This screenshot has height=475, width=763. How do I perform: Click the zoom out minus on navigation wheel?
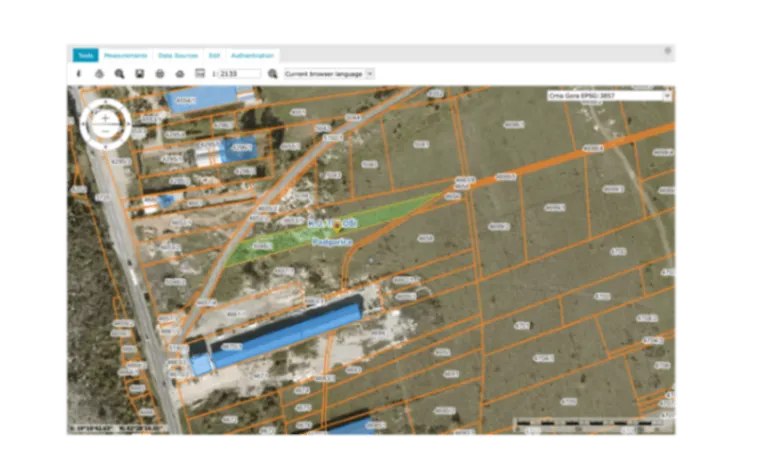pos(105,132)
